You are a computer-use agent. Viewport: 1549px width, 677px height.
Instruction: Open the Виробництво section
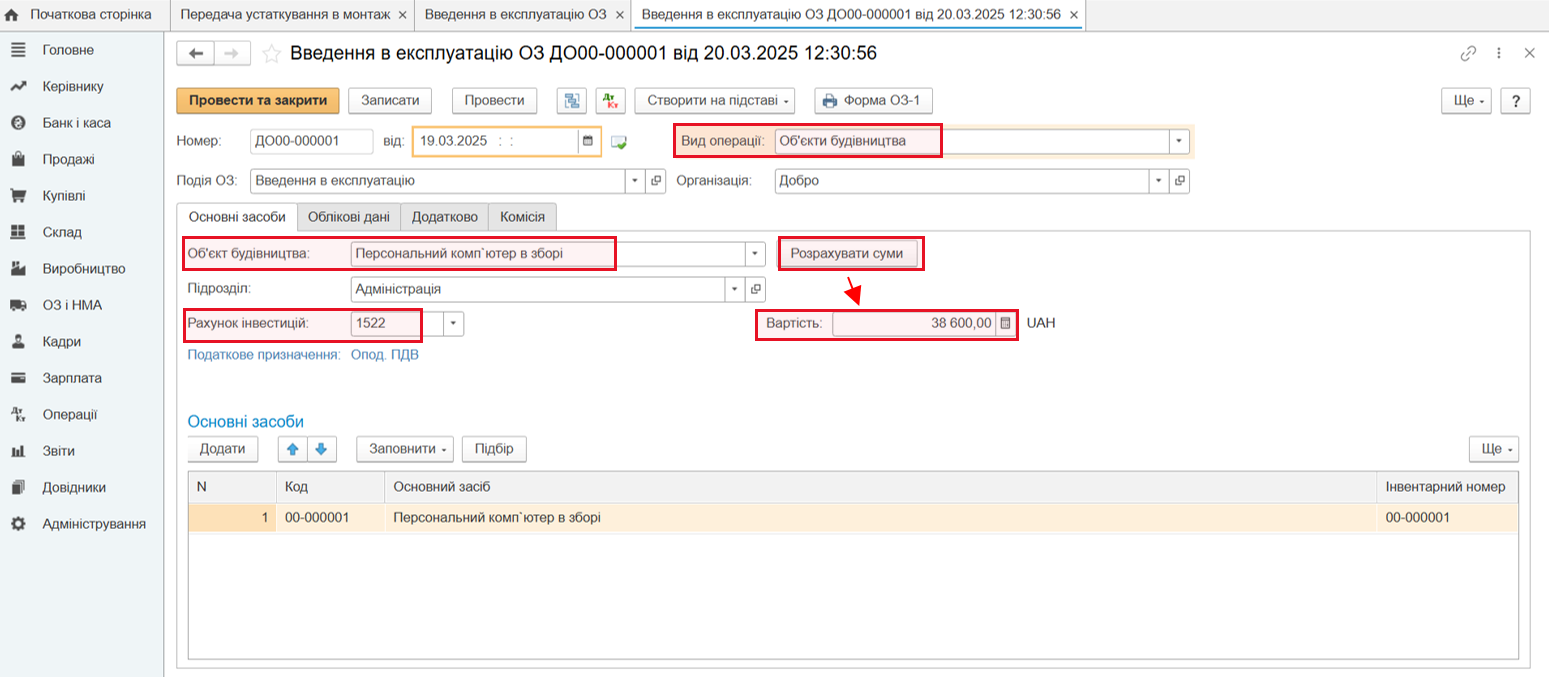pos(83,269)
